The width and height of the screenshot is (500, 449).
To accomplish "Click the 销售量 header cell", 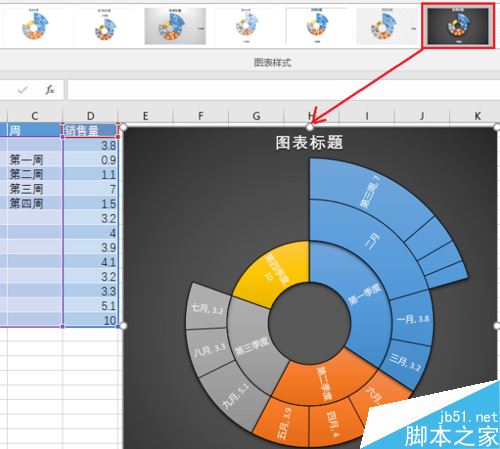I will coord(90,130).
